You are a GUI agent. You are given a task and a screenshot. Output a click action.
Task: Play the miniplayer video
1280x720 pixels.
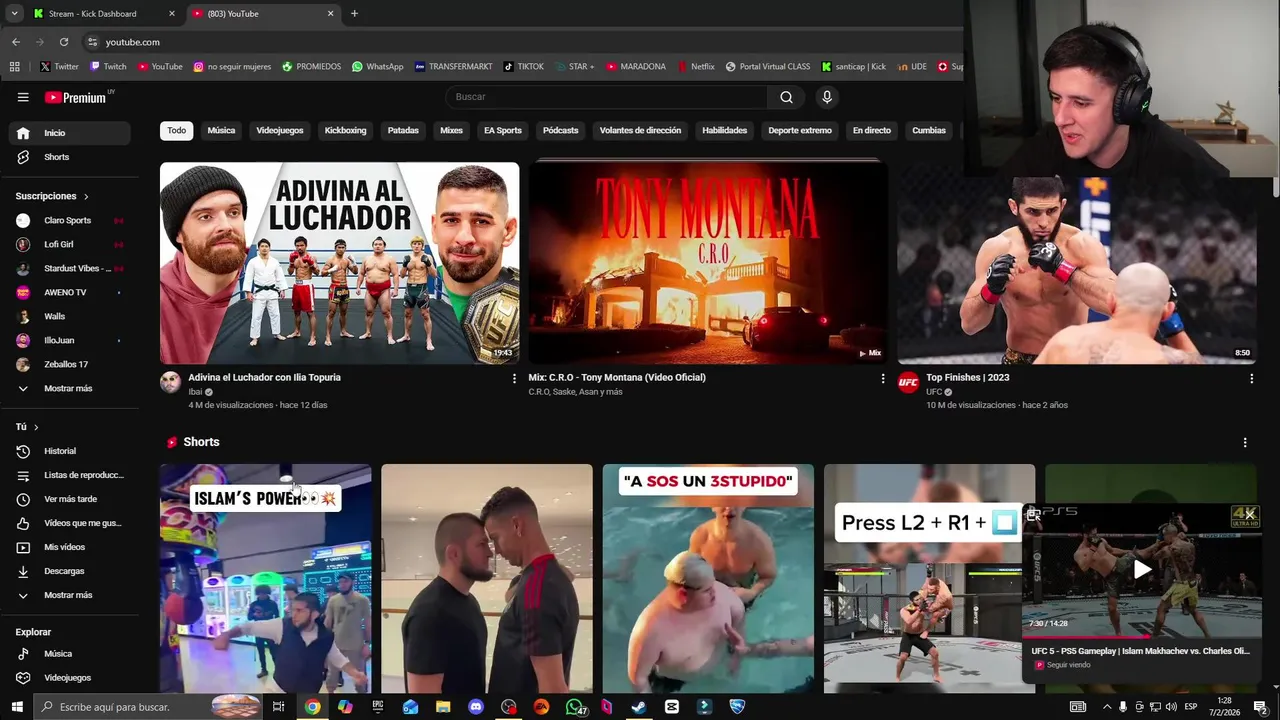coord(1142,570)
